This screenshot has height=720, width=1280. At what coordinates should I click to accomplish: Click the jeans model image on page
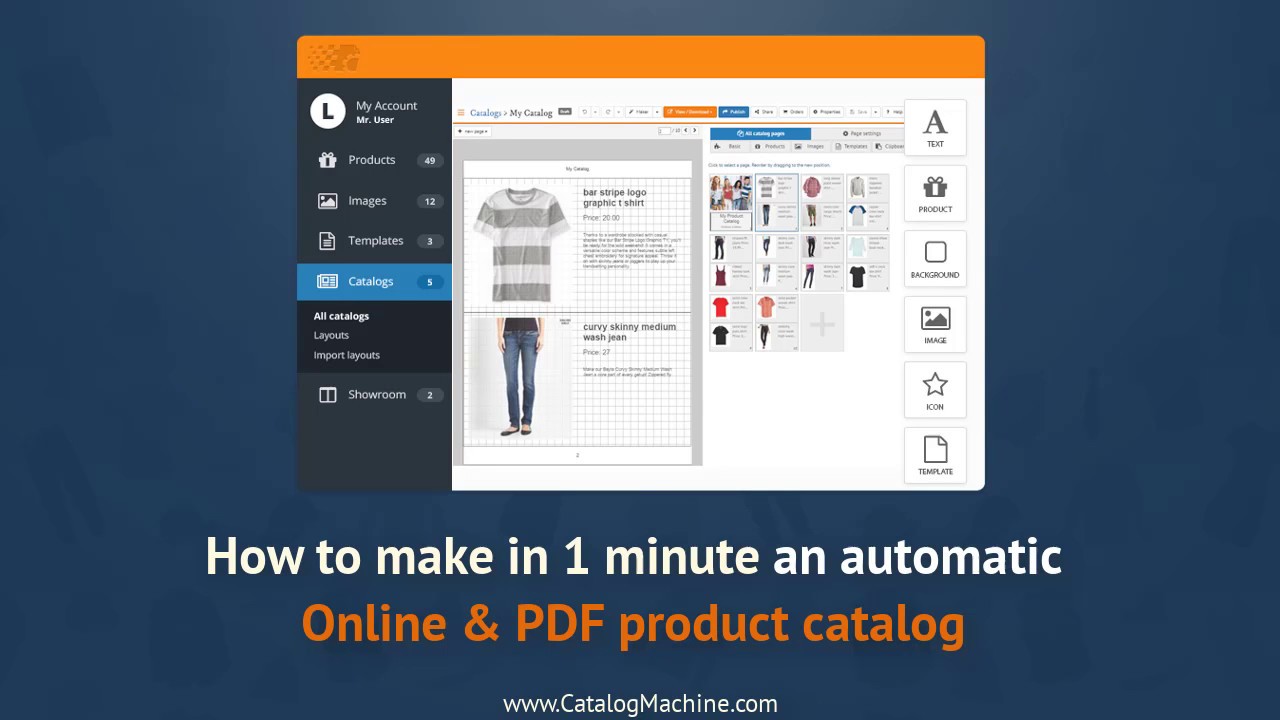click(x=520, y=378)
